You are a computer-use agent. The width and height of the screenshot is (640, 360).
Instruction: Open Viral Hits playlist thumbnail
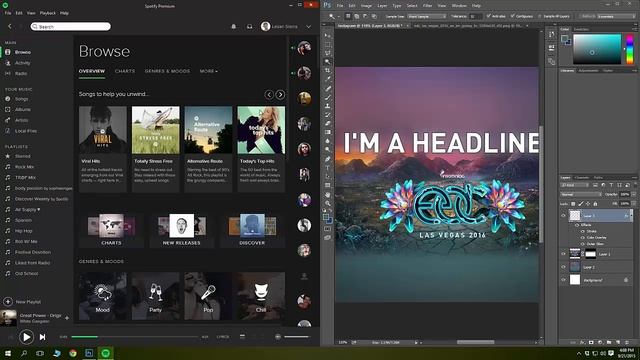tap(103, 130)
